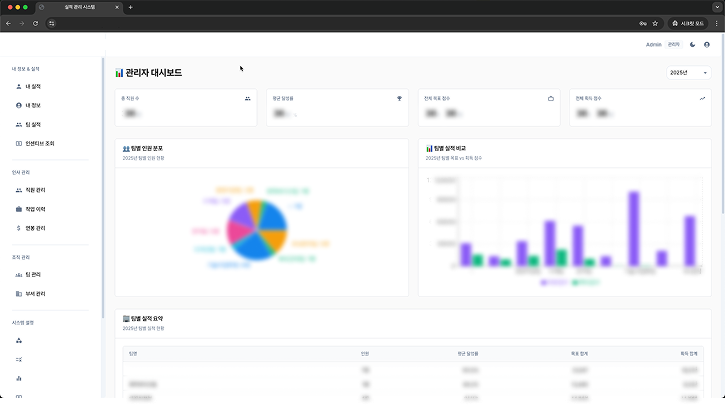Click the 연봉 관리 dollar icon

pos(19,228)
